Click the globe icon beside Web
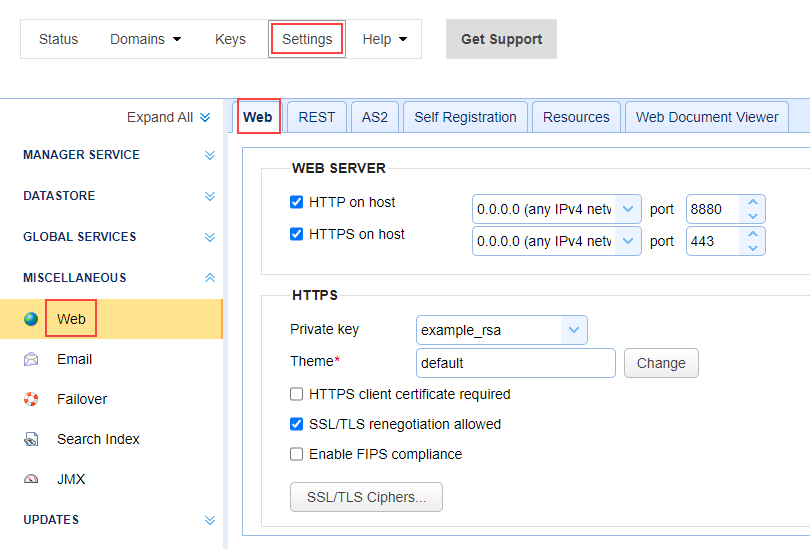 point(31,319)
